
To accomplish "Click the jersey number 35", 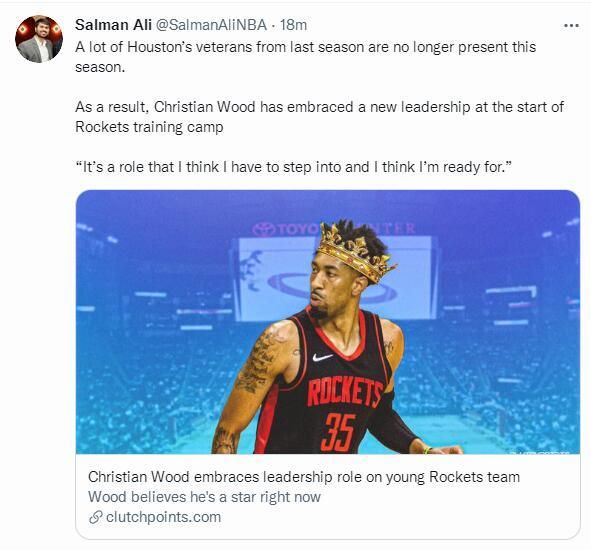I will [x=338, y=433].
